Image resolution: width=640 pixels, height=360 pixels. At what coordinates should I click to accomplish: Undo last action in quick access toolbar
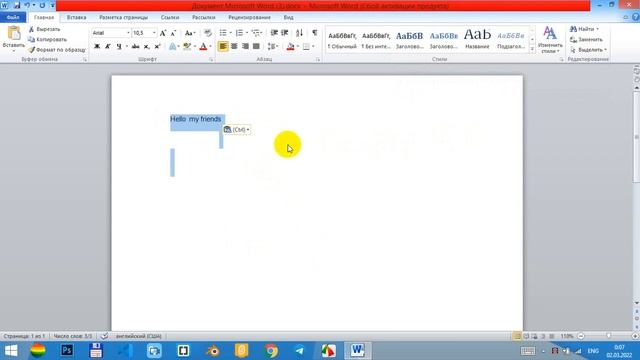point(27,5)
